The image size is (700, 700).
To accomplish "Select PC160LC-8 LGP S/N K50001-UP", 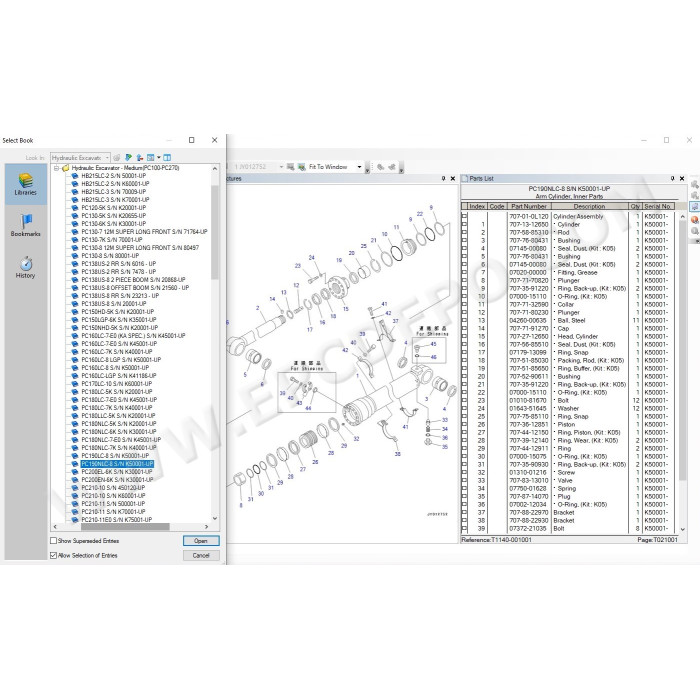I will pos(121,360).
